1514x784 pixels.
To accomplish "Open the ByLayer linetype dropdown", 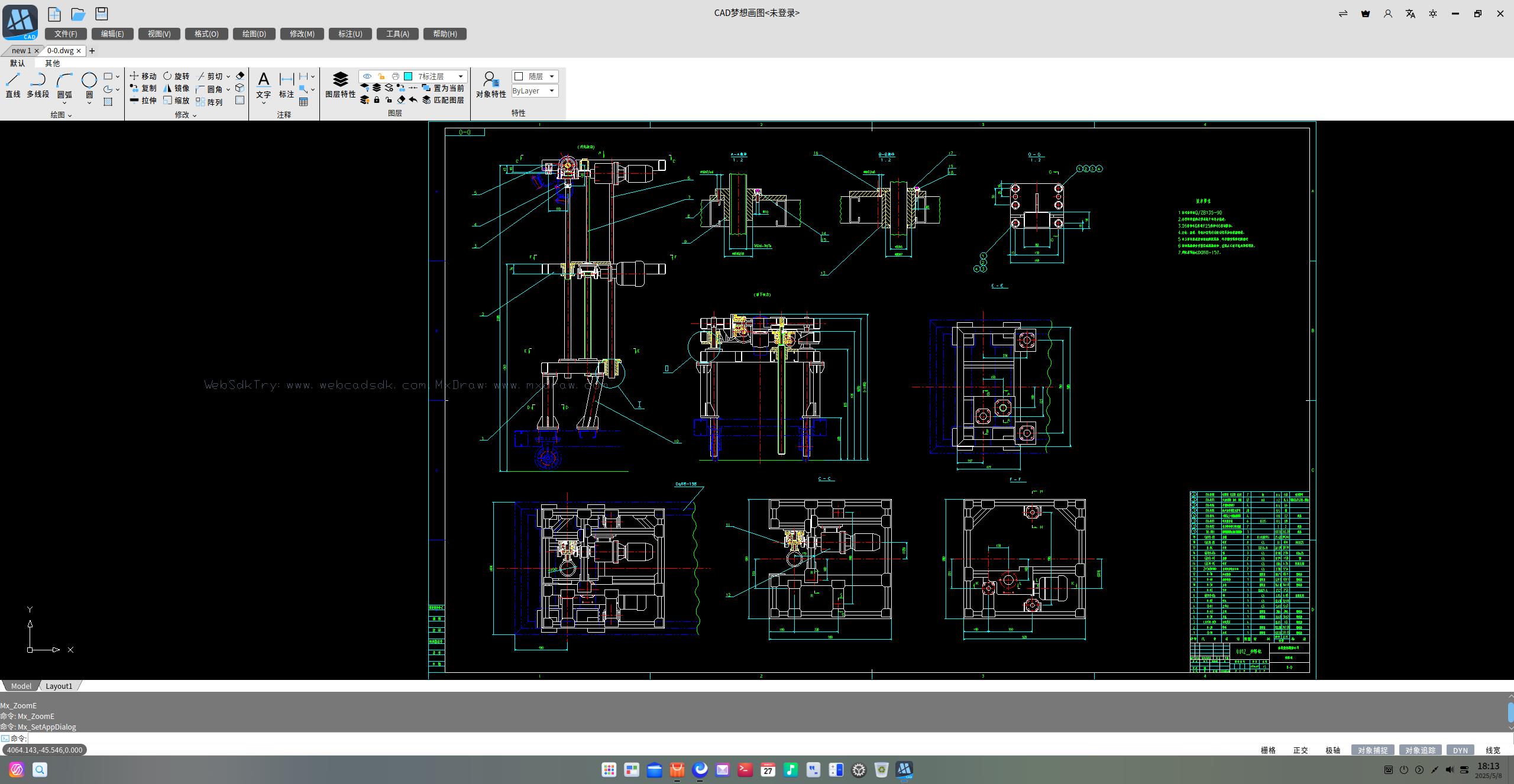I will [x=535, y=91].
